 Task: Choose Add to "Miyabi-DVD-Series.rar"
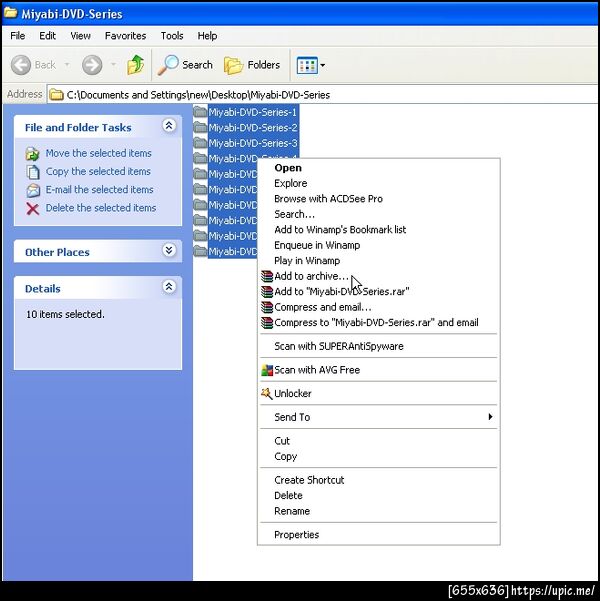click(x=378, y=292)
